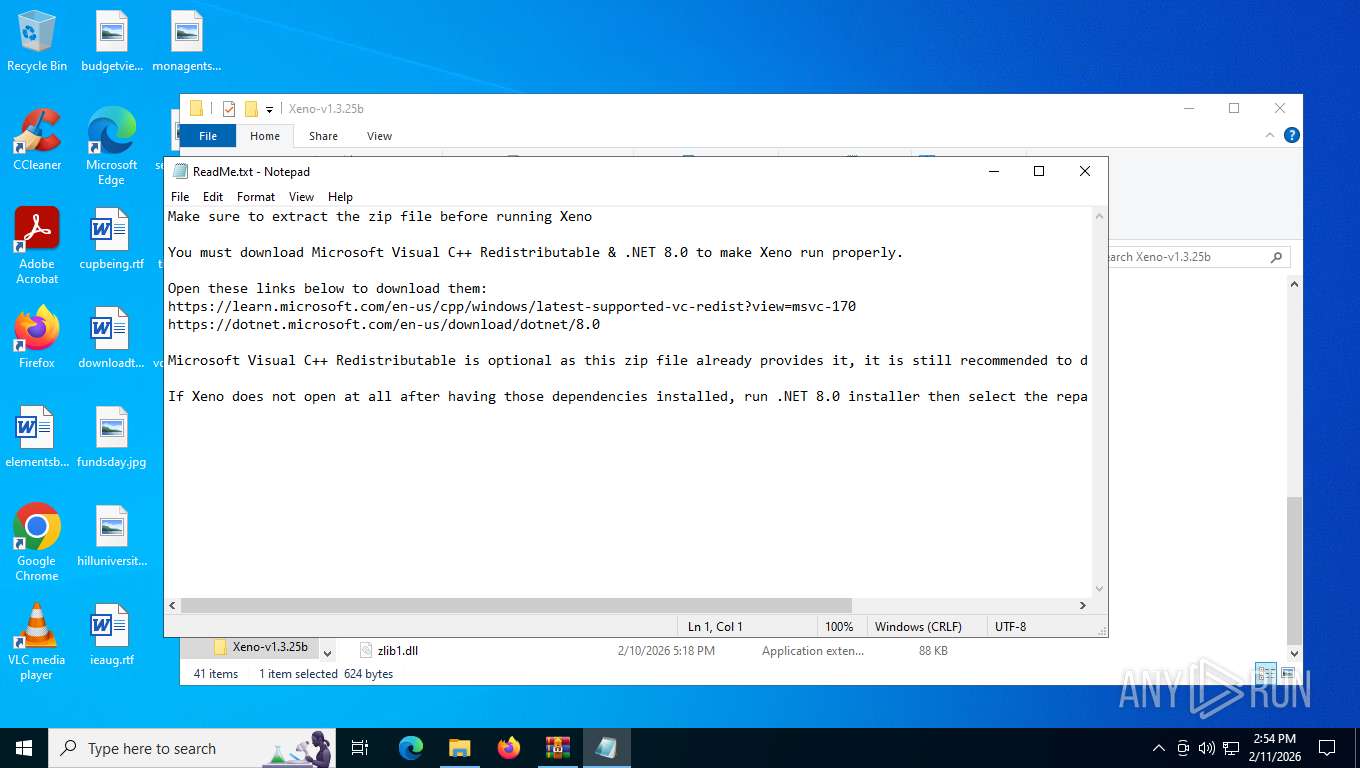The width and height of the screenshot is (1360, 768).
Task: Open Task View on the taskbar
Action: (x=360, y=748)
